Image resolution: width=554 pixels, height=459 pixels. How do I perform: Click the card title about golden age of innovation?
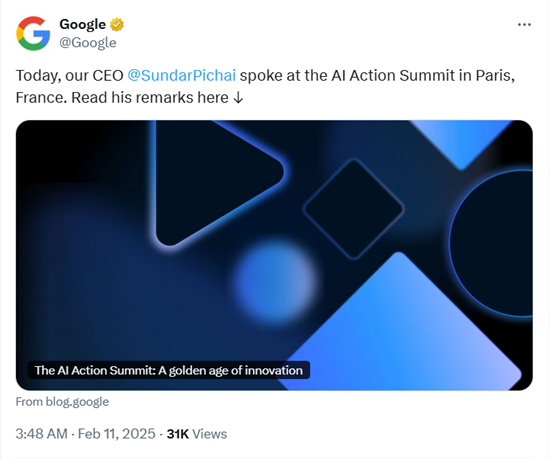169,370
